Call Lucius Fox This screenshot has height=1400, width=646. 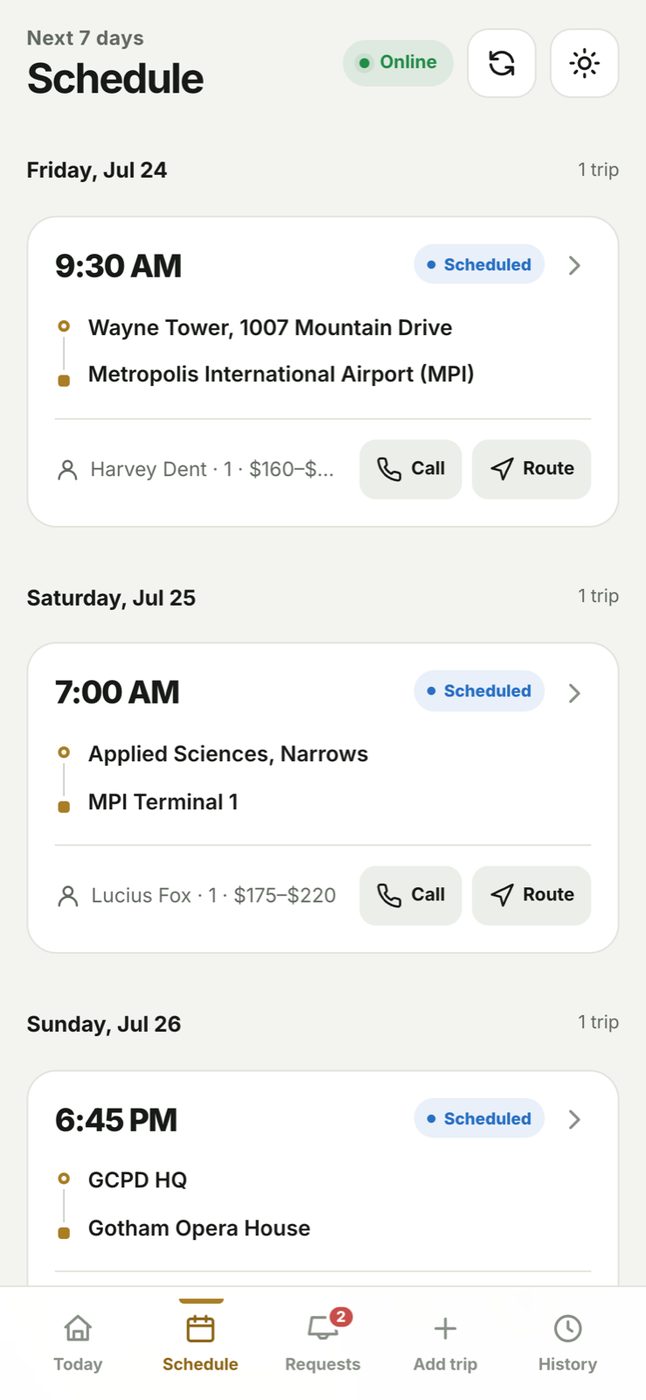pos(410,895)
